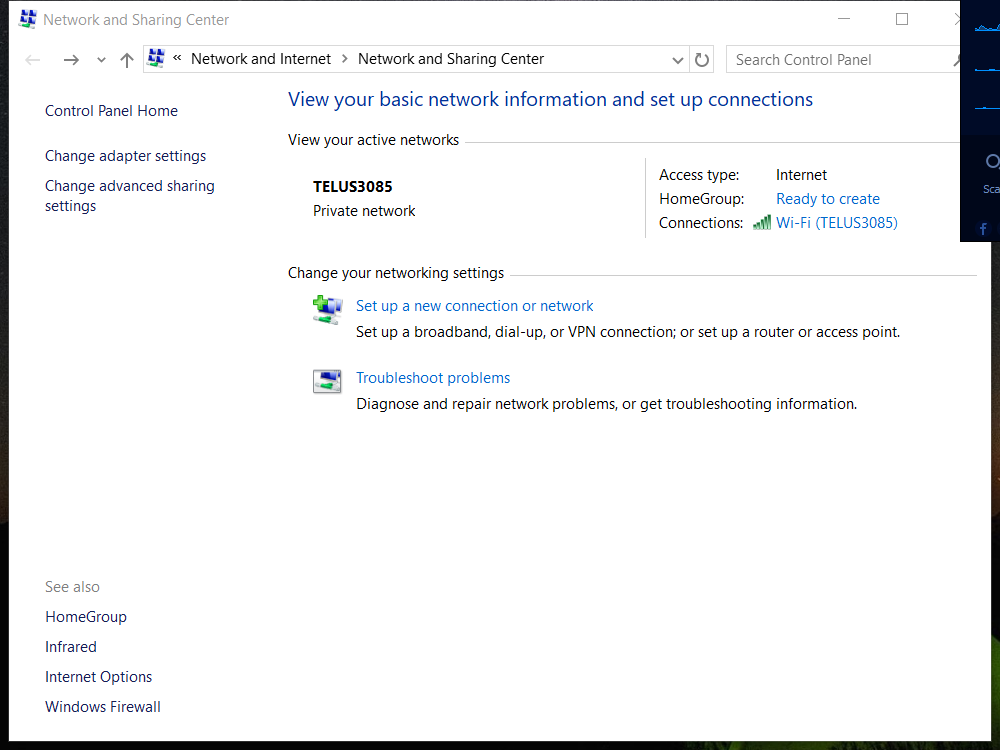Maximize the Network and Sharing Center window
1000x750 pixels.
(x=902, y=19)
